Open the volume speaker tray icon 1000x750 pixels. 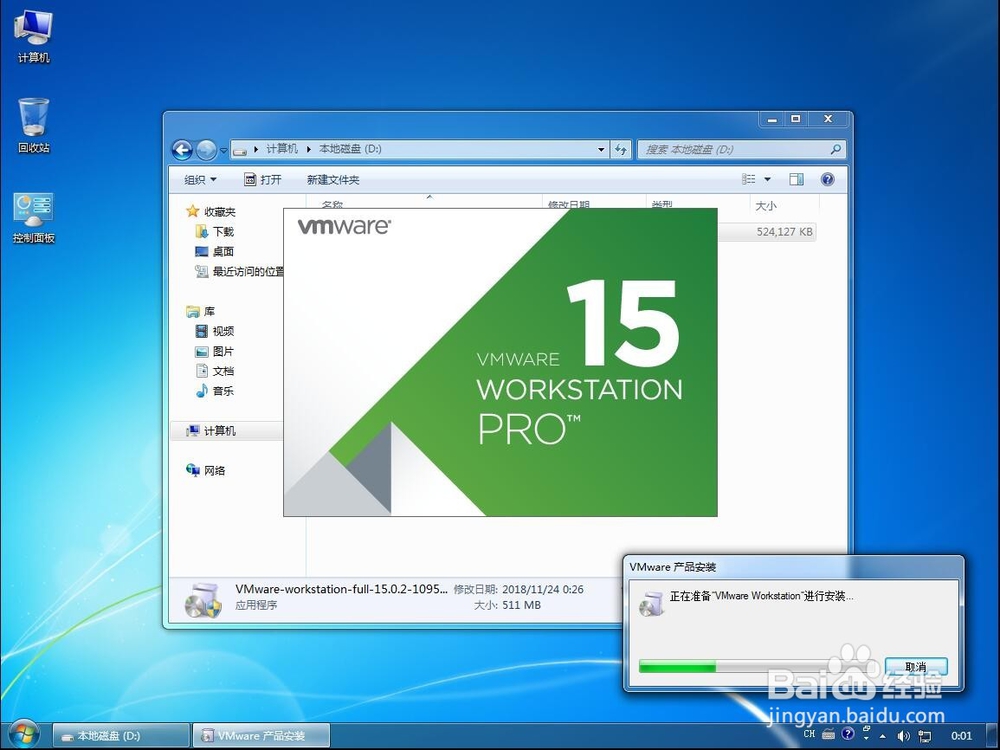click(x=903, y=736)
